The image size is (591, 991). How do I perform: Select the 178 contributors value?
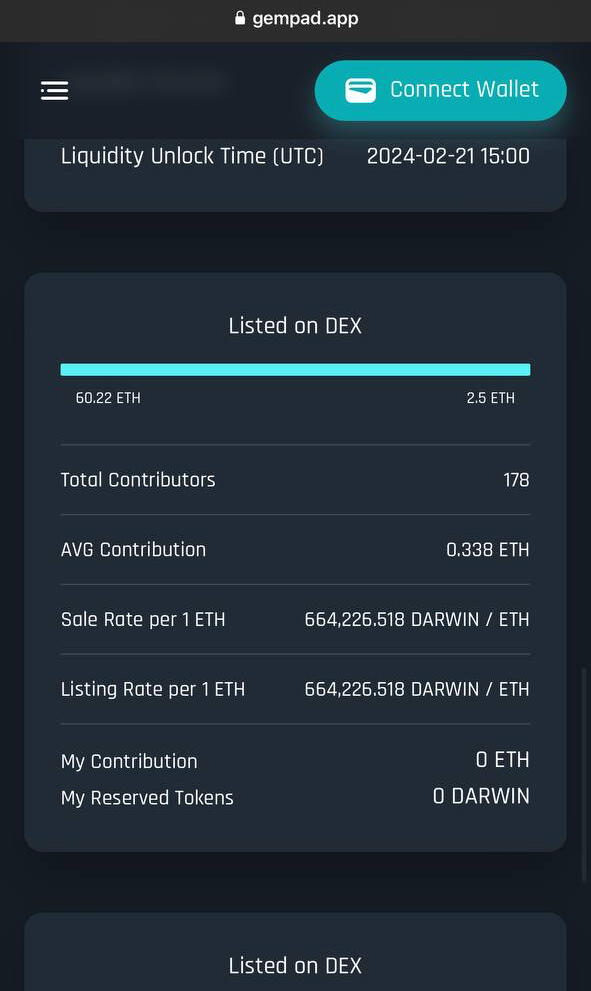coord(516,480)
